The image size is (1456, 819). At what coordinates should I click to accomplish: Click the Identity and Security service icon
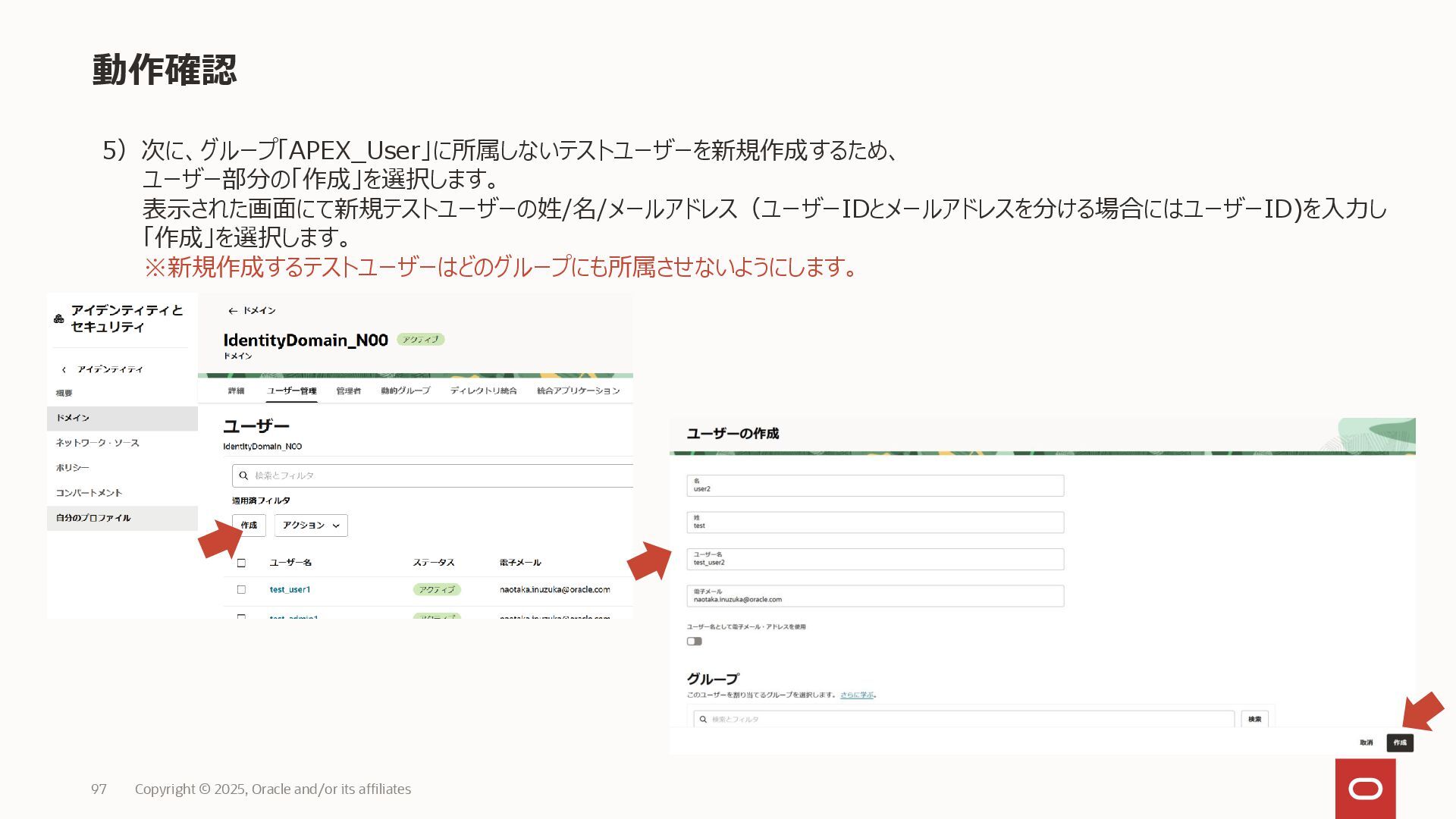[x=59, y=318]
